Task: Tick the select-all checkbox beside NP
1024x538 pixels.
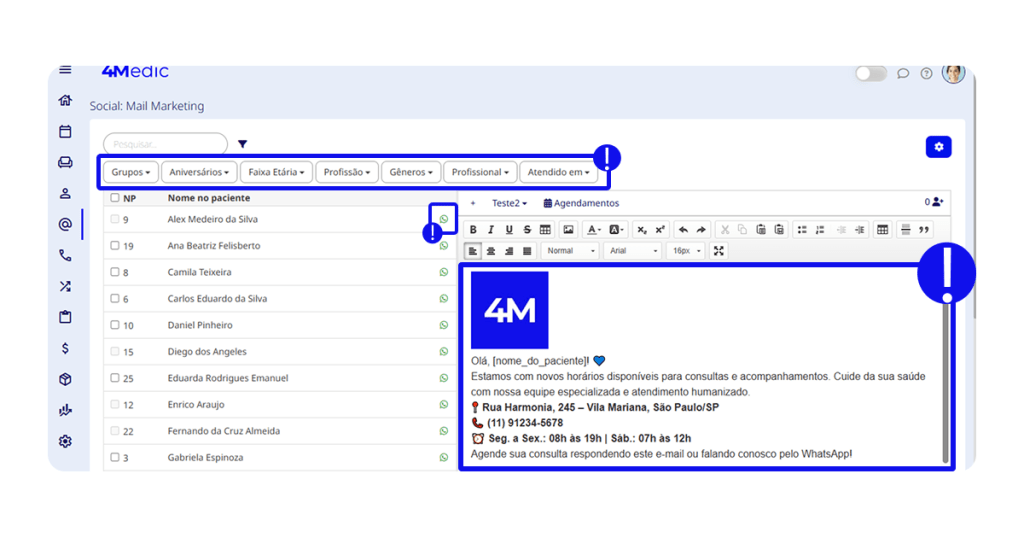Action: tap(115, 198)
